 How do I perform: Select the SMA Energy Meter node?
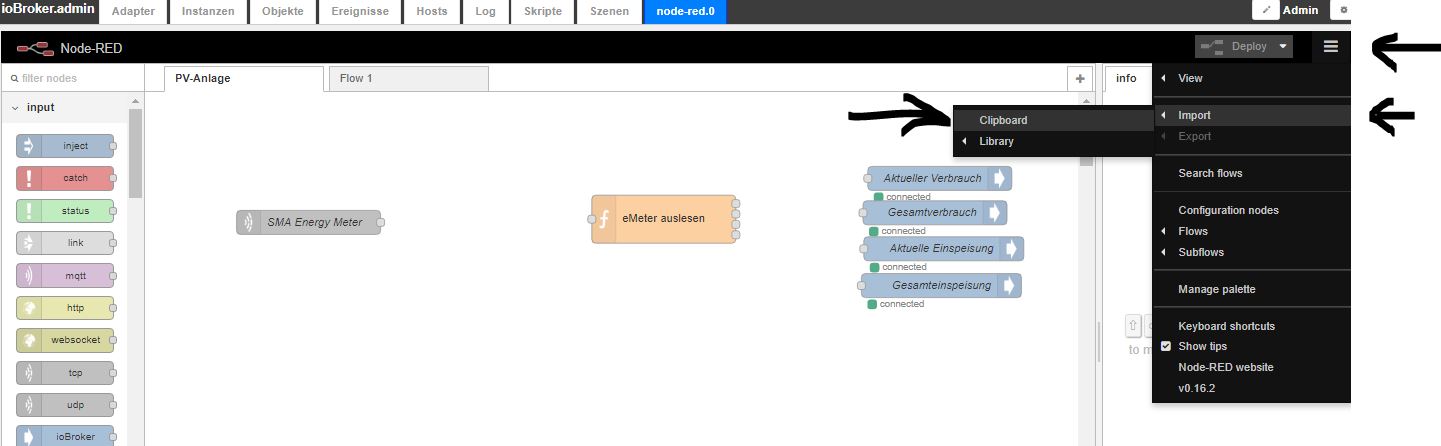[x=308, y=222]
